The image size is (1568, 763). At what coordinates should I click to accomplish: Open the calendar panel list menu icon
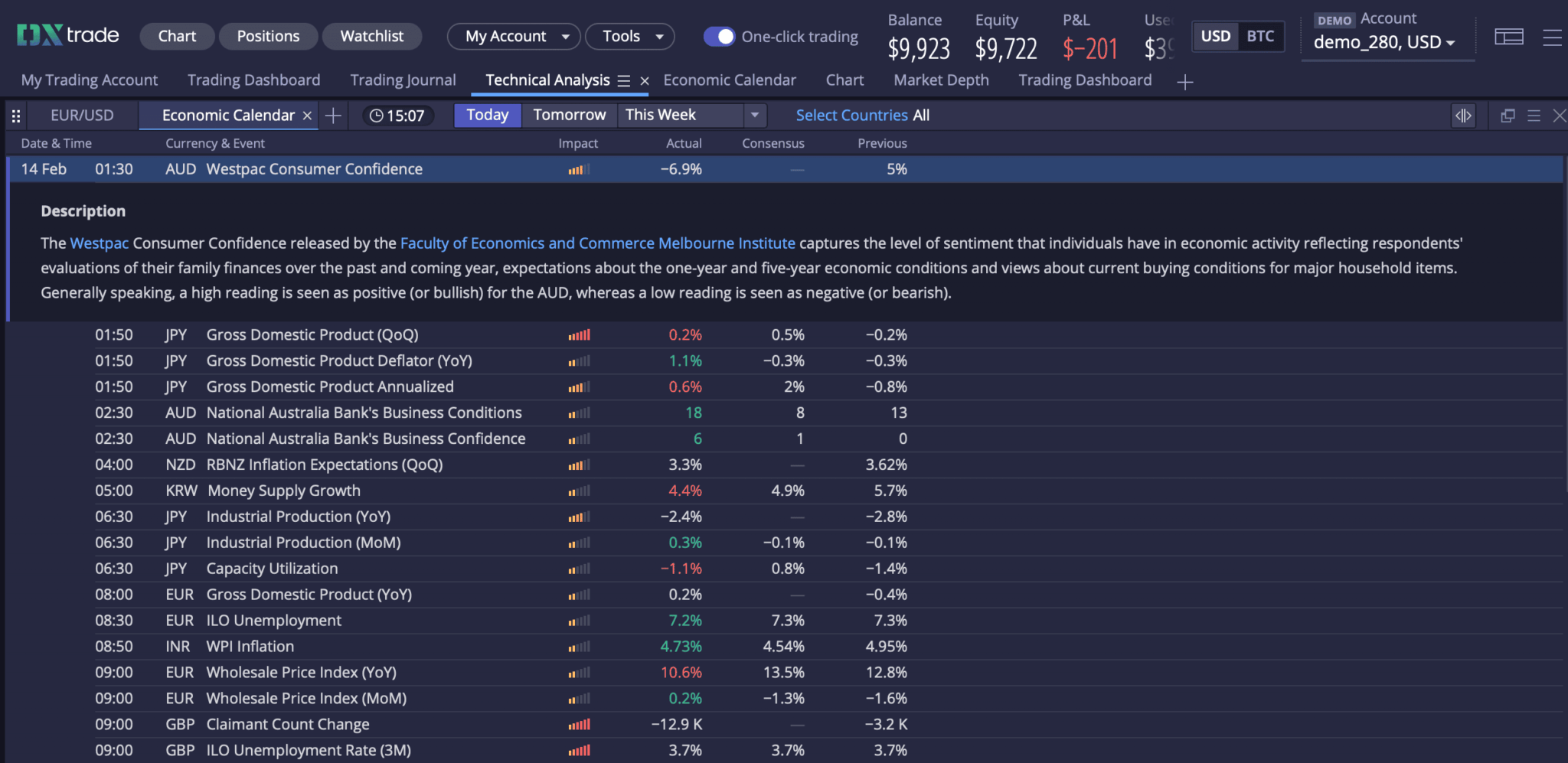pos(1534,116)
